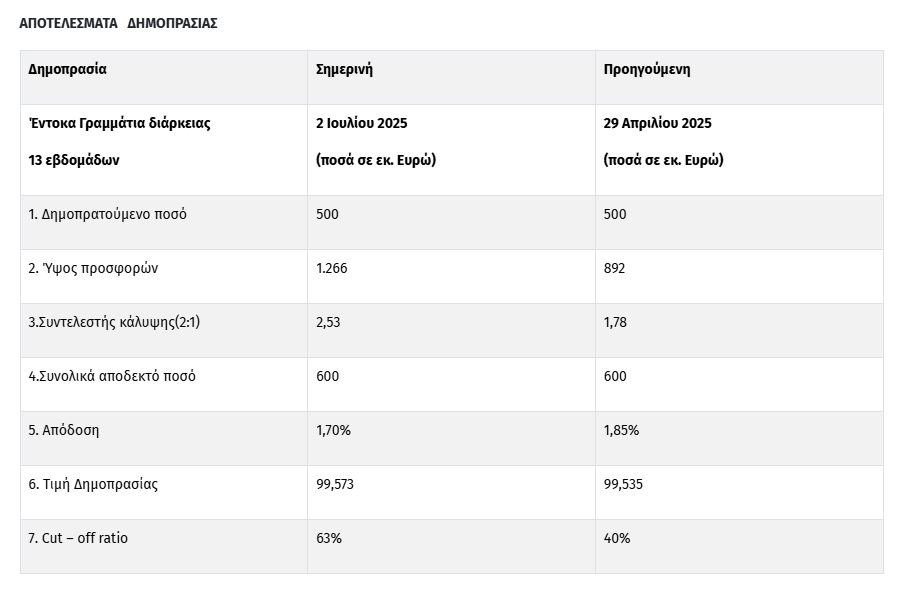Click the 29 Απριλίου 2025 date cell

[x=657, y=123]
